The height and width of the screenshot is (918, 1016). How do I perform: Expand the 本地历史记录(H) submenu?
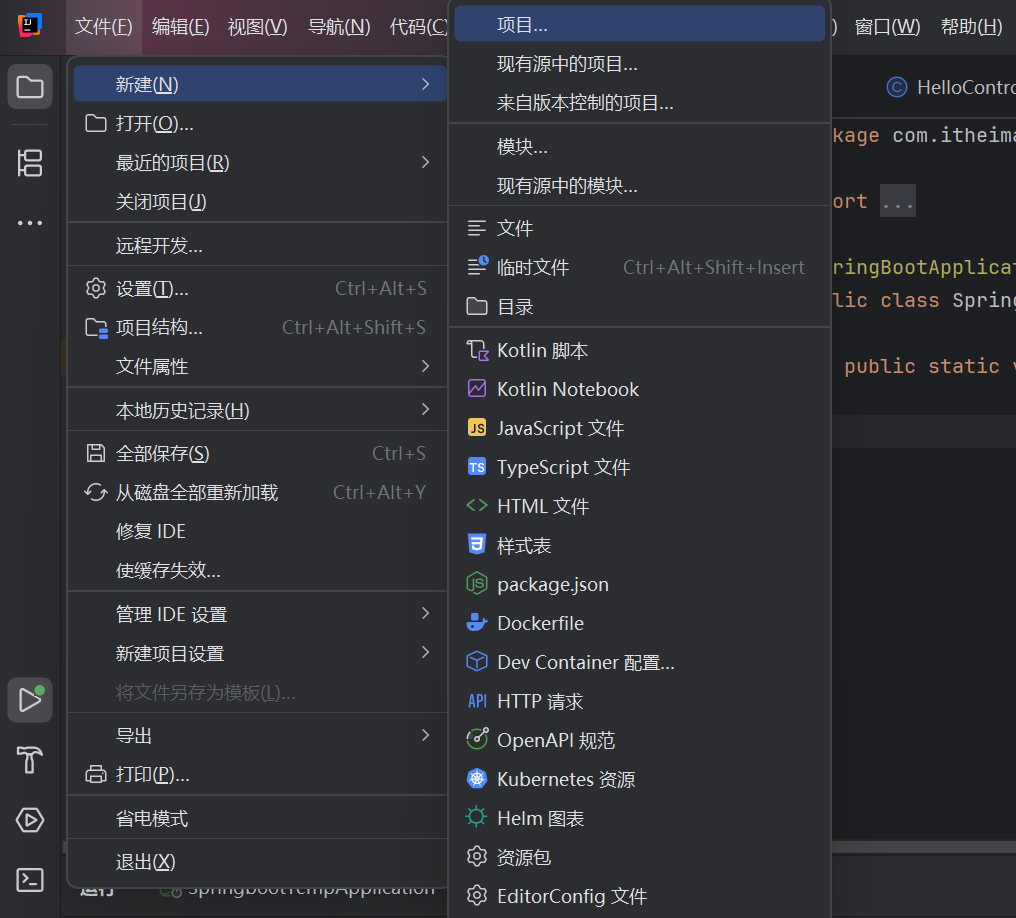click(425, 409)
